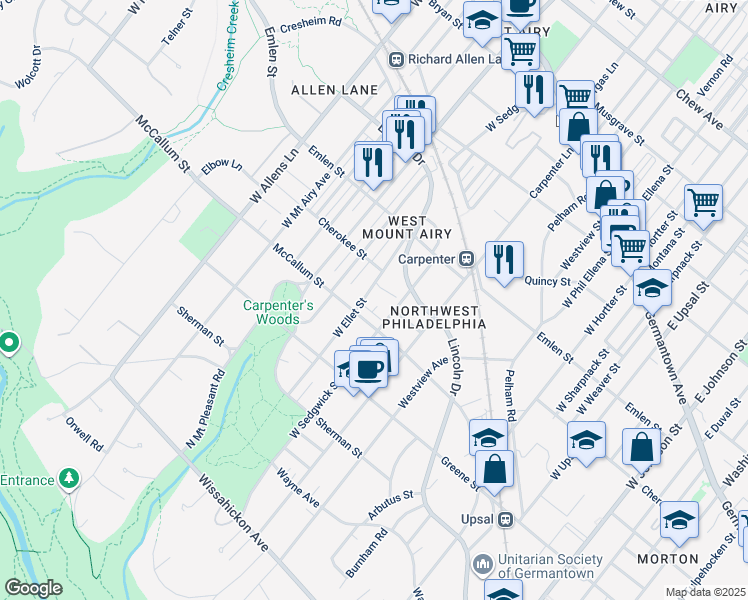Image resolution: width=748 pixels, height=600 pixels.
Task: Select the Unitarian Society of Germantown icon
Action: tap(483, 565)
